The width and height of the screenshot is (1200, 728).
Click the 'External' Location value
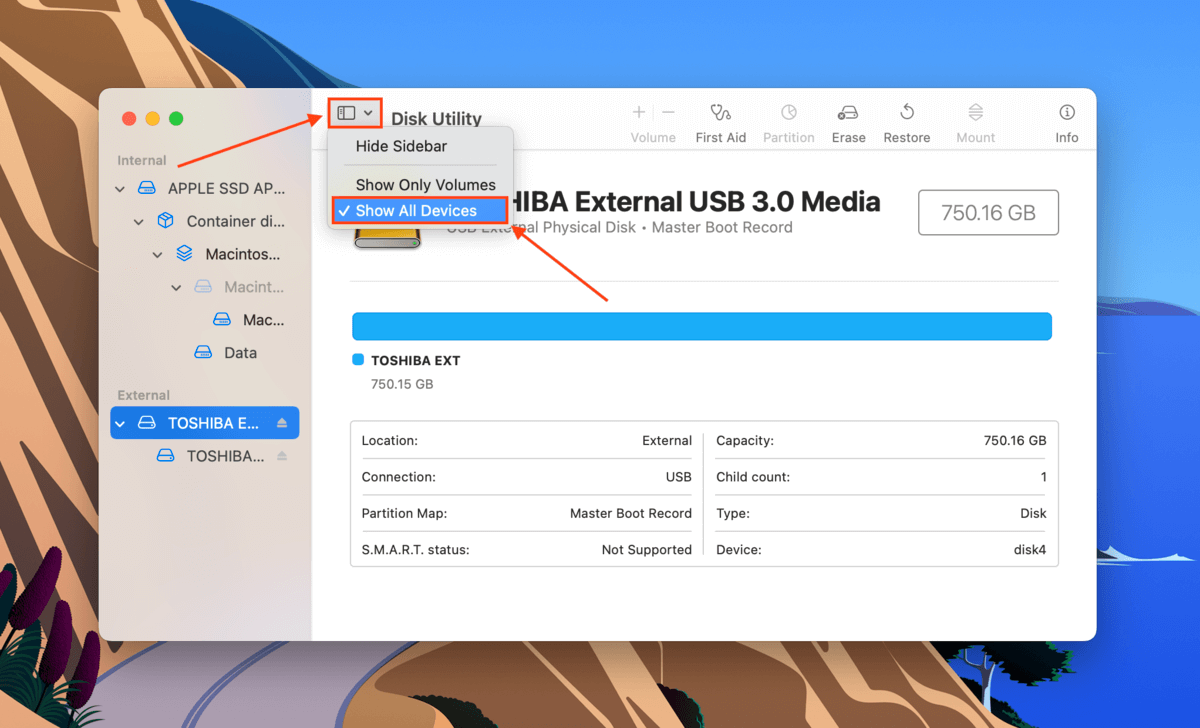point(667,440)
